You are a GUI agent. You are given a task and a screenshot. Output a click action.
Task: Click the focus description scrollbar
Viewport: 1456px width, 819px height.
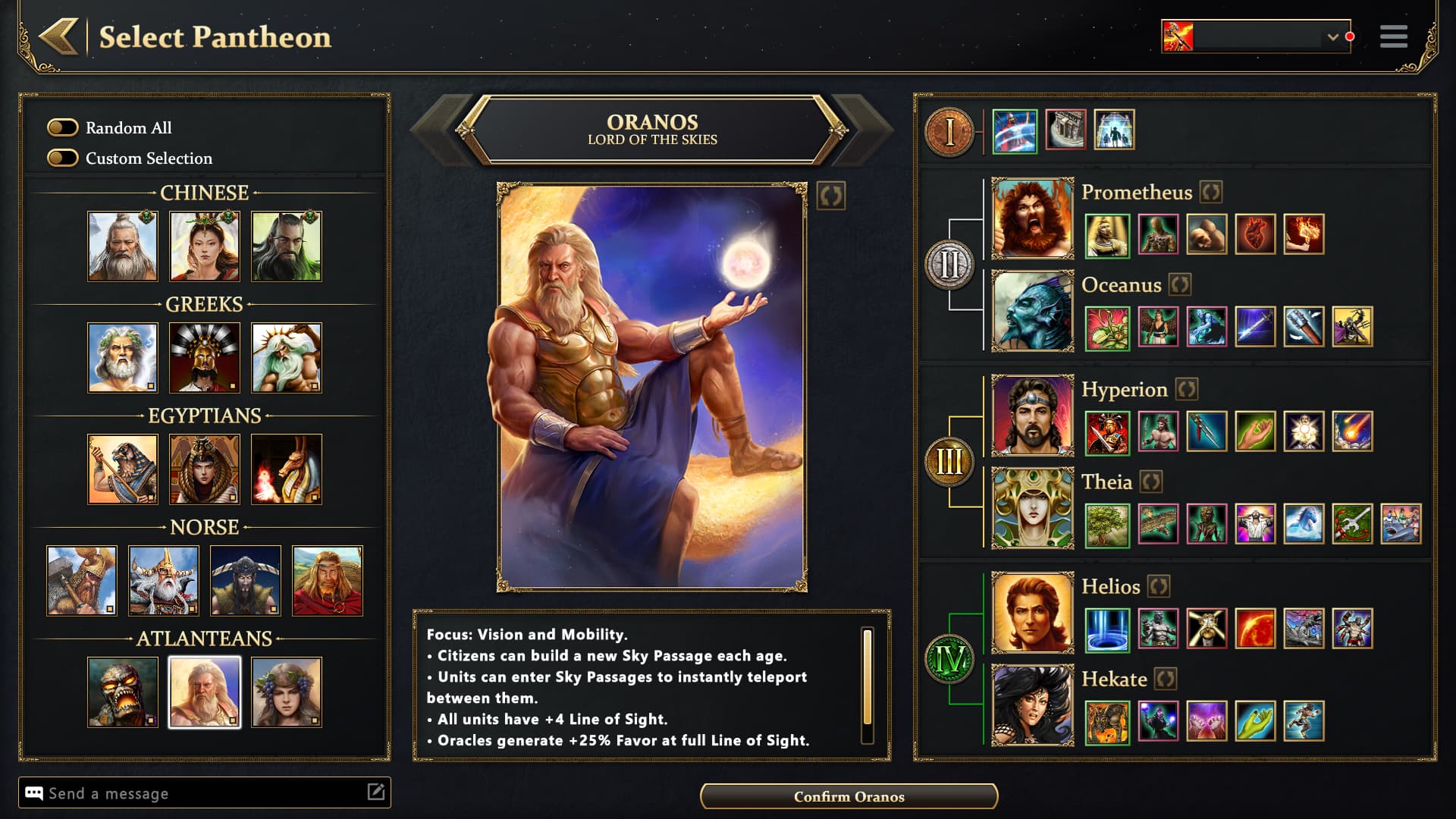pos(868,685)
